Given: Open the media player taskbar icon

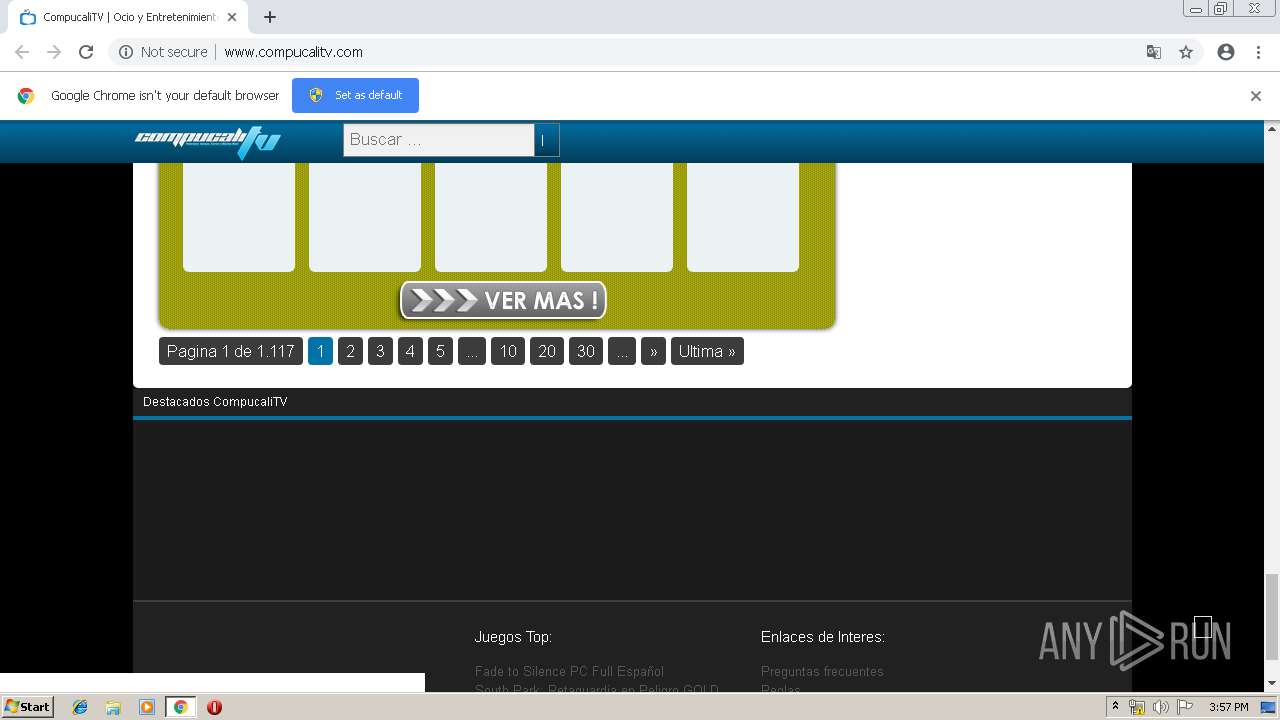Looking at the screenshot, I should point(147,707).
